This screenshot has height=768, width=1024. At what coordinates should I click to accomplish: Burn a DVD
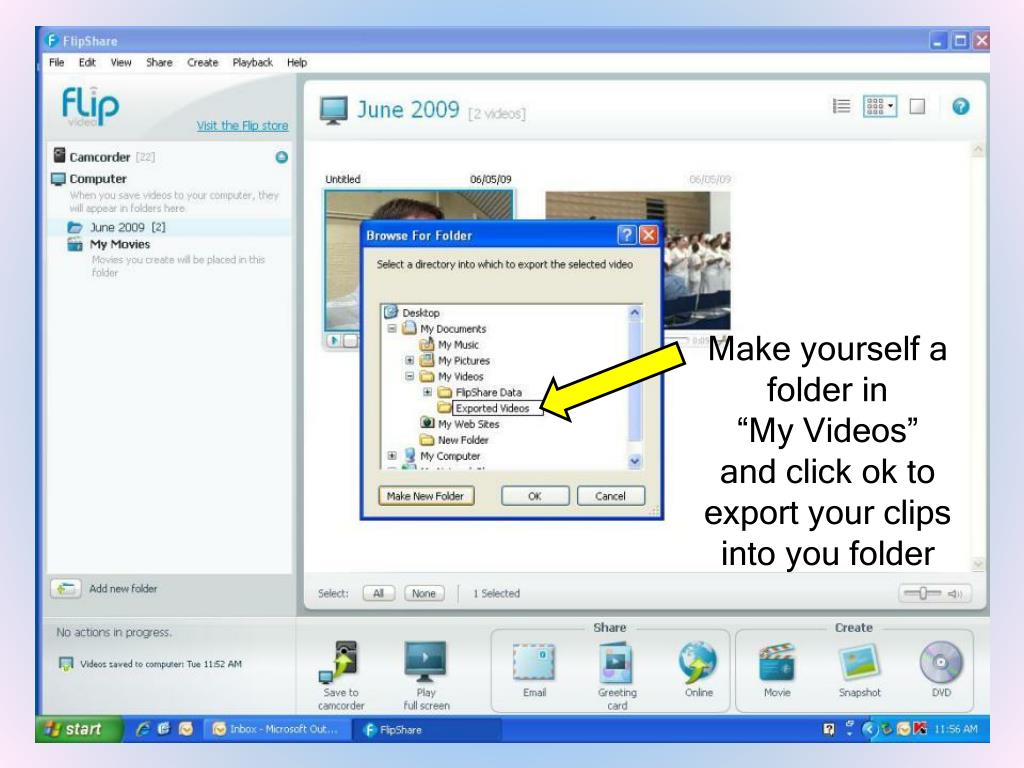(x=941, y=662)
